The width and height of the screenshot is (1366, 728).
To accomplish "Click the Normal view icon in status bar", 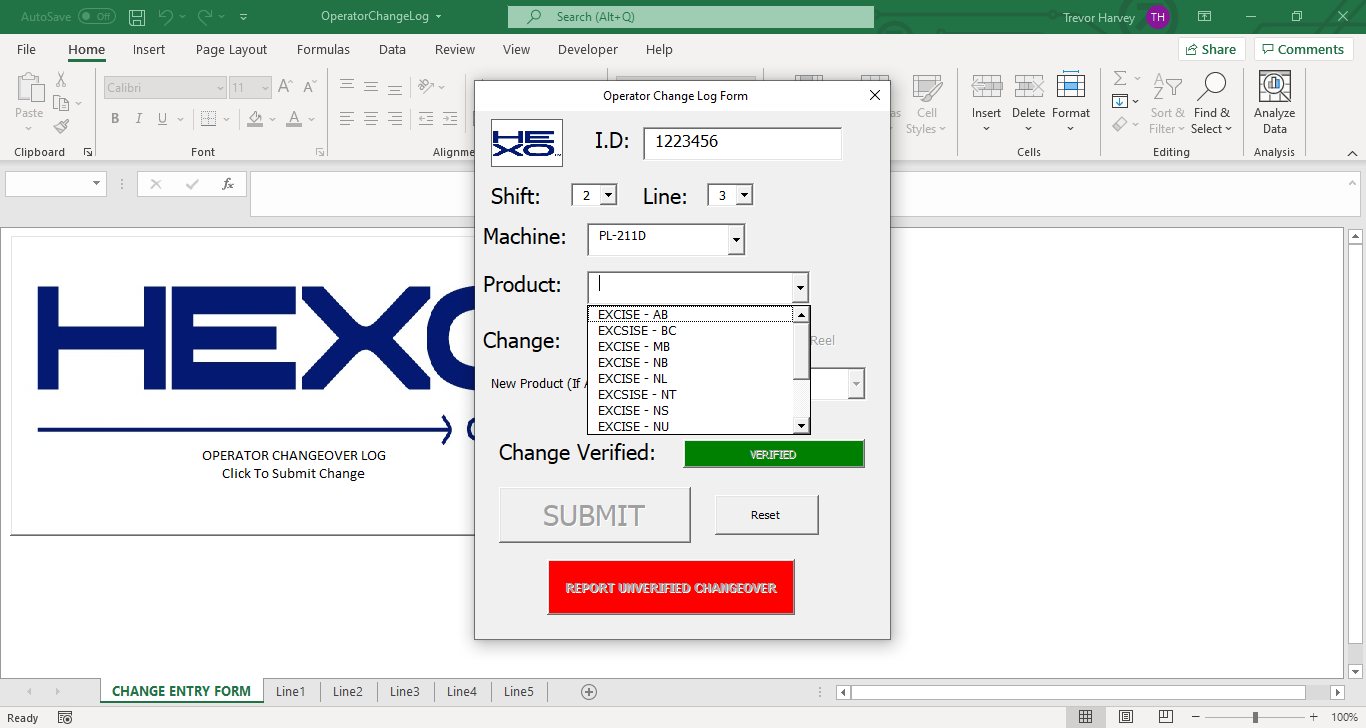I will (x=1085, y=717).
